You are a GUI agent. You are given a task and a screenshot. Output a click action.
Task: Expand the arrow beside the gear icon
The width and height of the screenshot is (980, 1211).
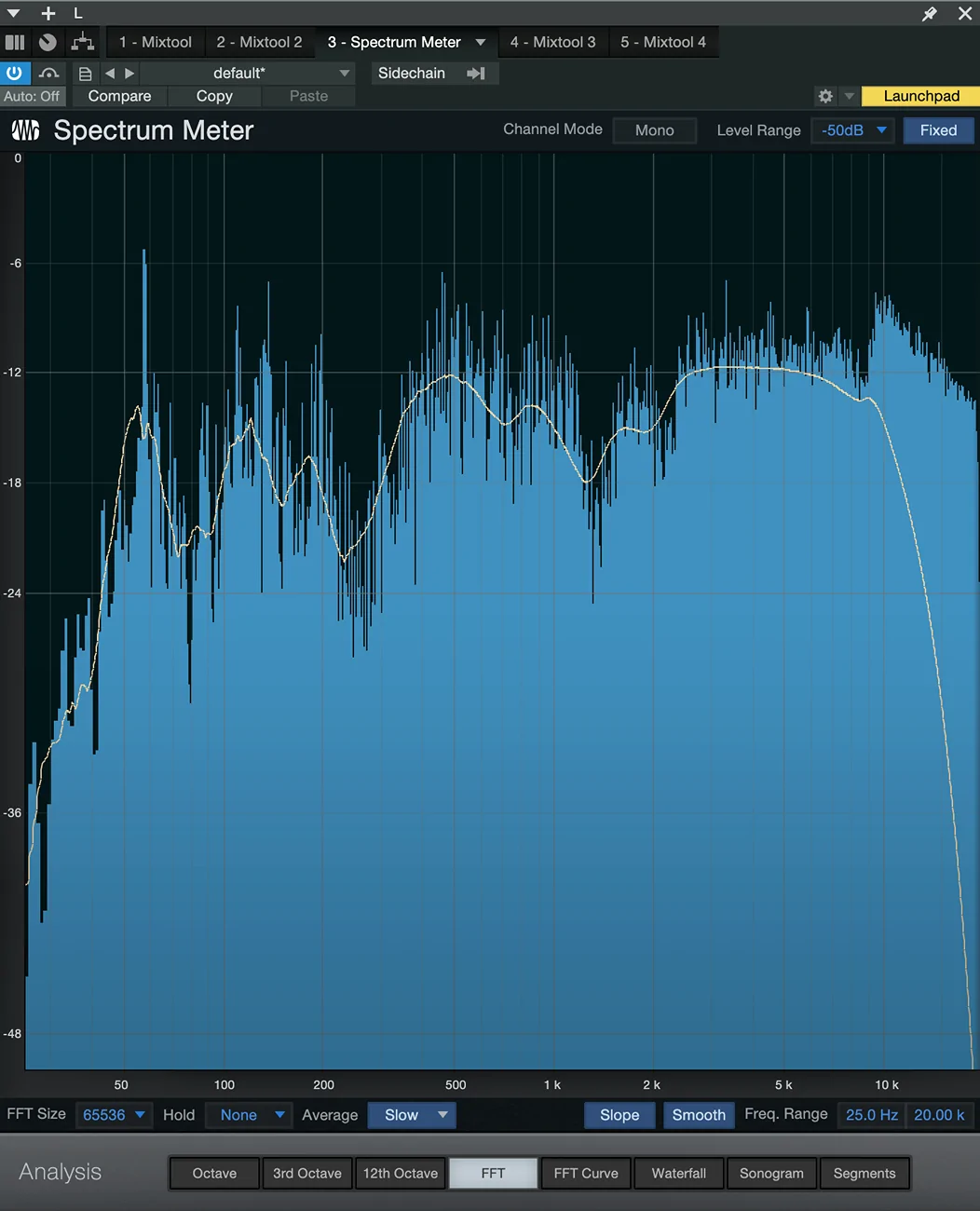[x=849, y=96]
